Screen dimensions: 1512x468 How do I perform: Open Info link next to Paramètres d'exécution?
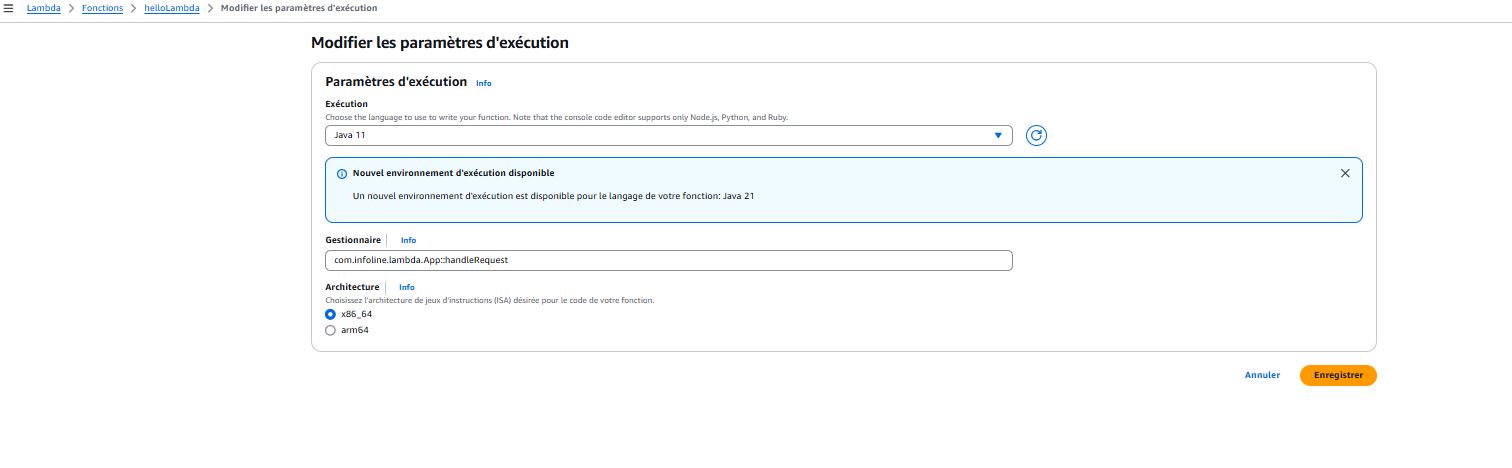[x=483, y=83]
